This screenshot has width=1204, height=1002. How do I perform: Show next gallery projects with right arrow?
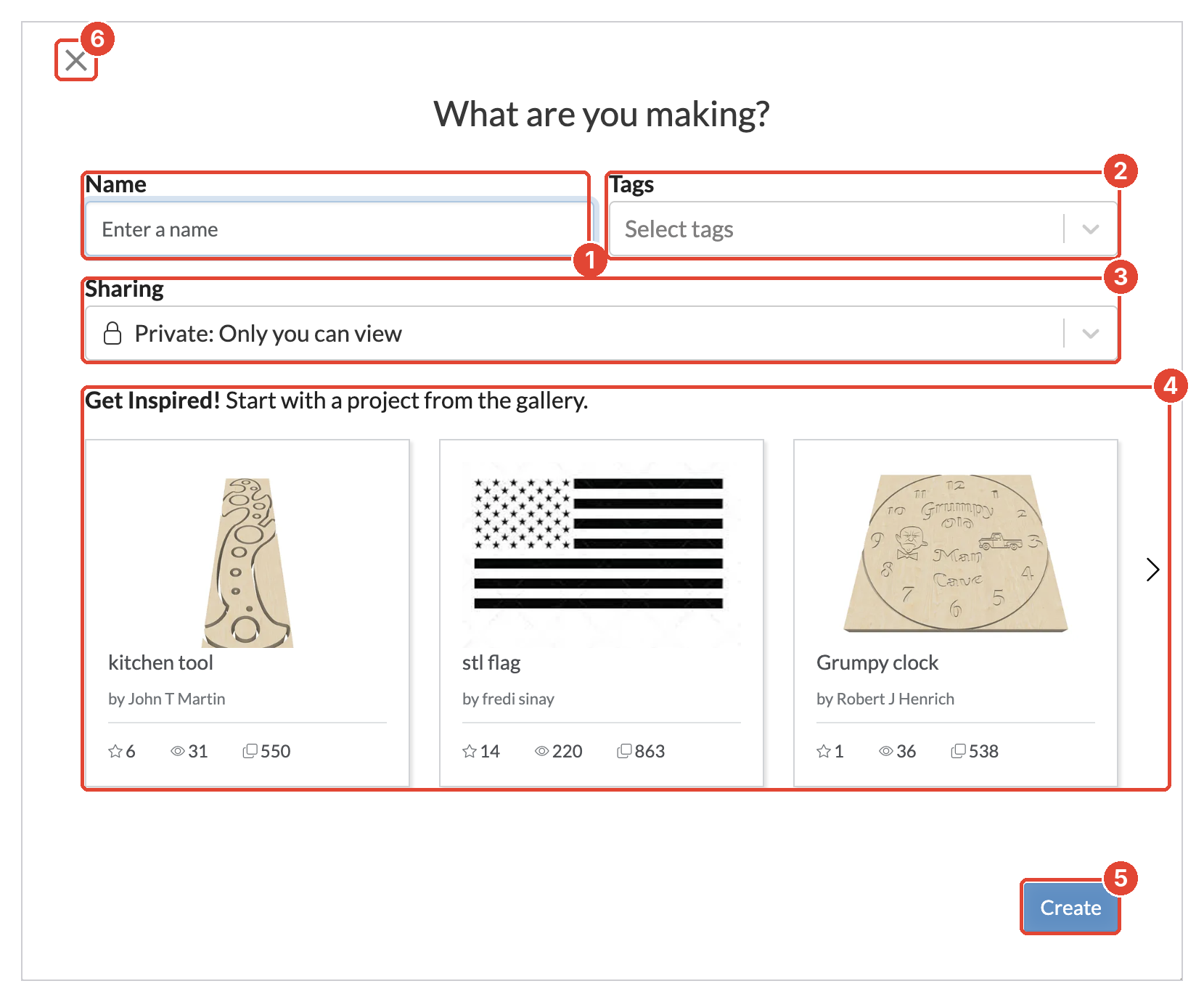click(x=1152, y=570)
